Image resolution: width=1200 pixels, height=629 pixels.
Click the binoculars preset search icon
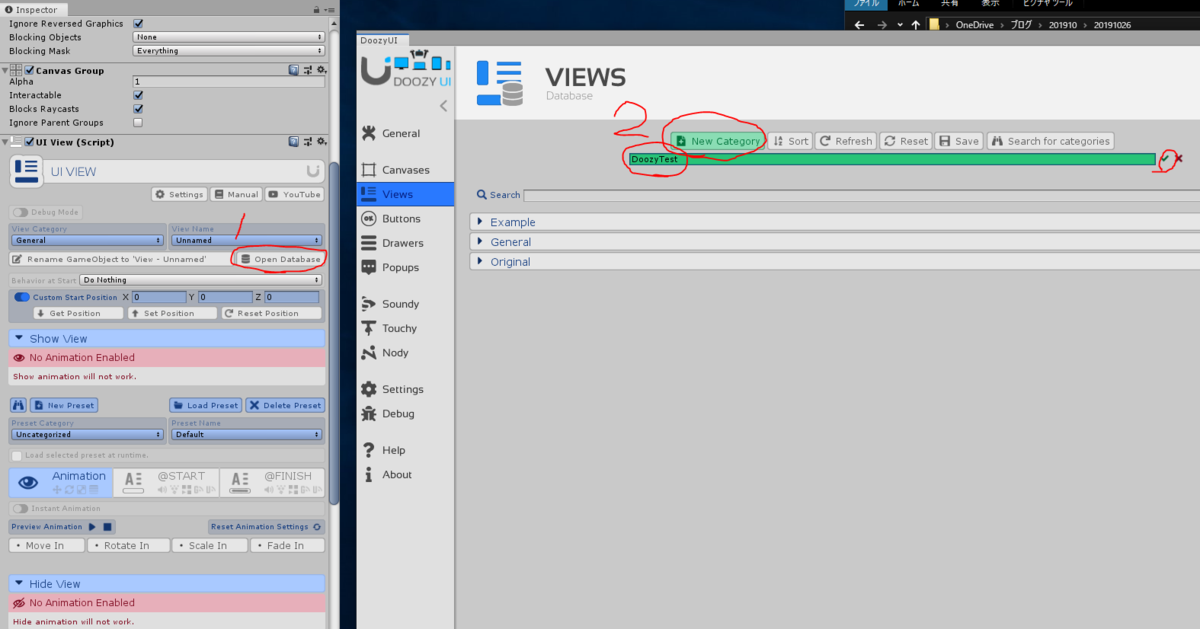(18, 405)
